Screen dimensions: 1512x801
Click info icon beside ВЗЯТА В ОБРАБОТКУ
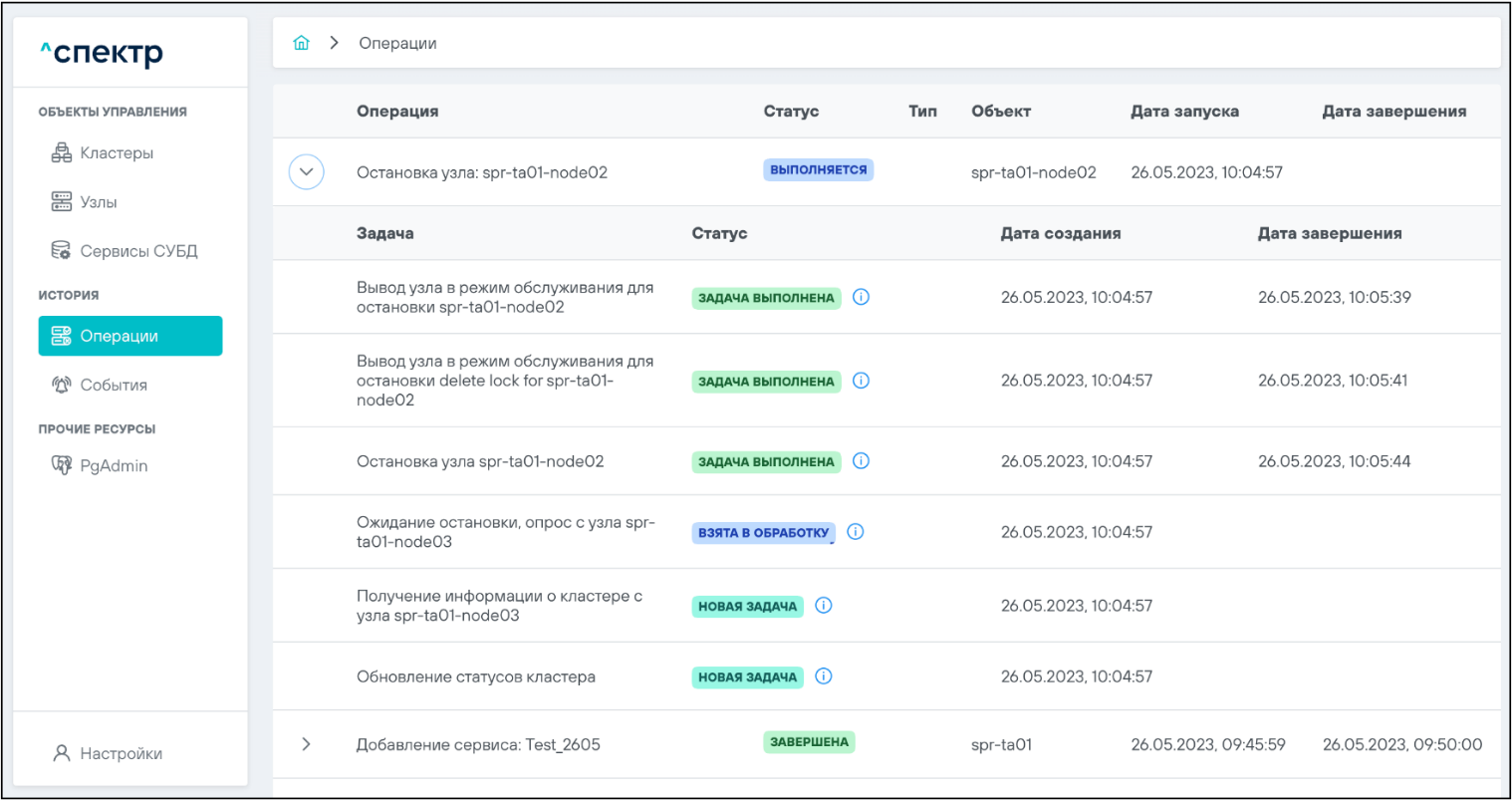[x=855, y=532]
